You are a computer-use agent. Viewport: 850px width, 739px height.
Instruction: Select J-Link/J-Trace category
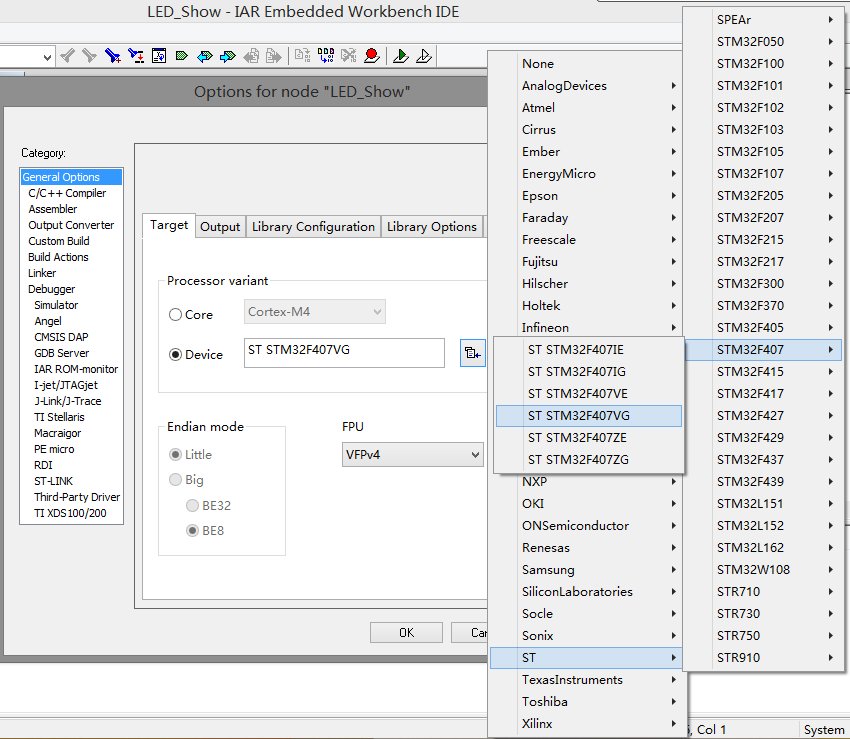68,401
